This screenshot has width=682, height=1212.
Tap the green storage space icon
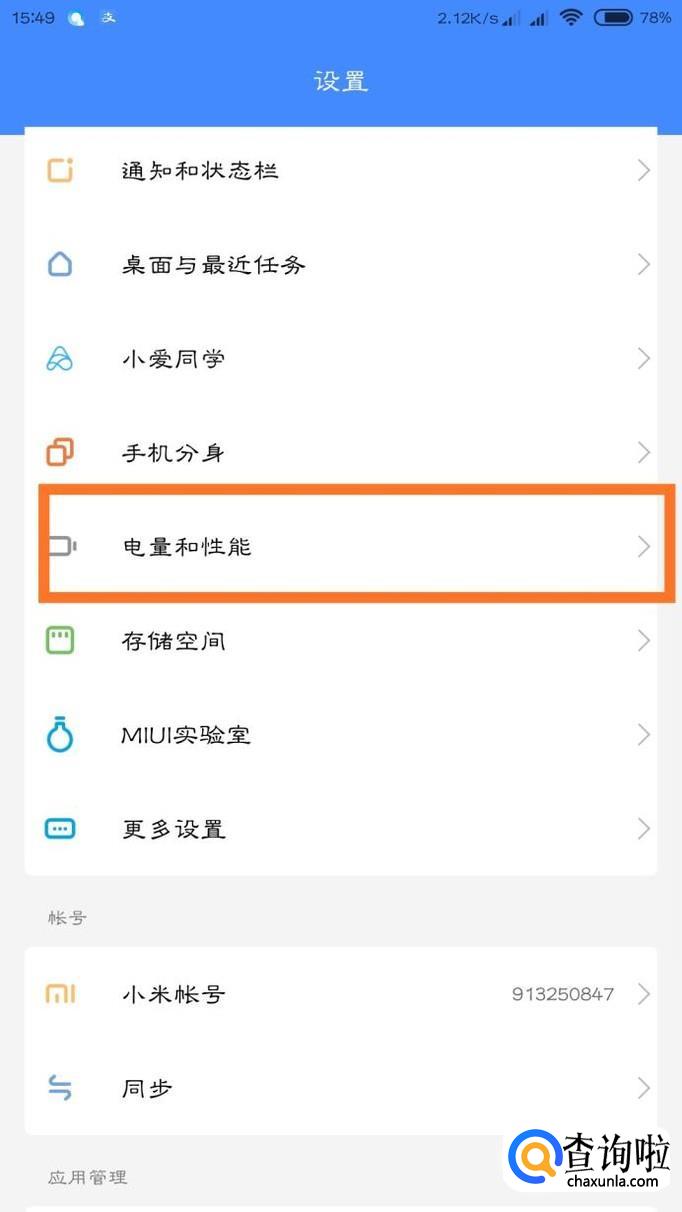tap(60, 641)
